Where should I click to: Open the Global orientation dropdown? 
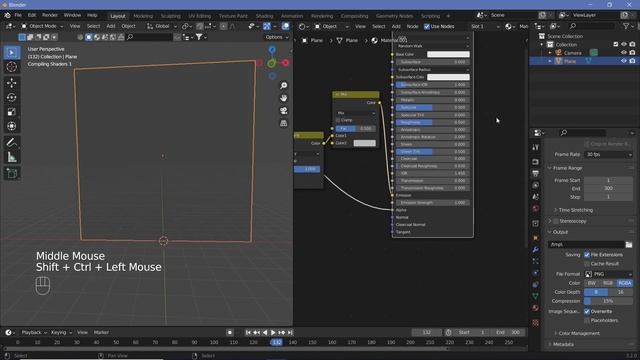coord(162,26)
